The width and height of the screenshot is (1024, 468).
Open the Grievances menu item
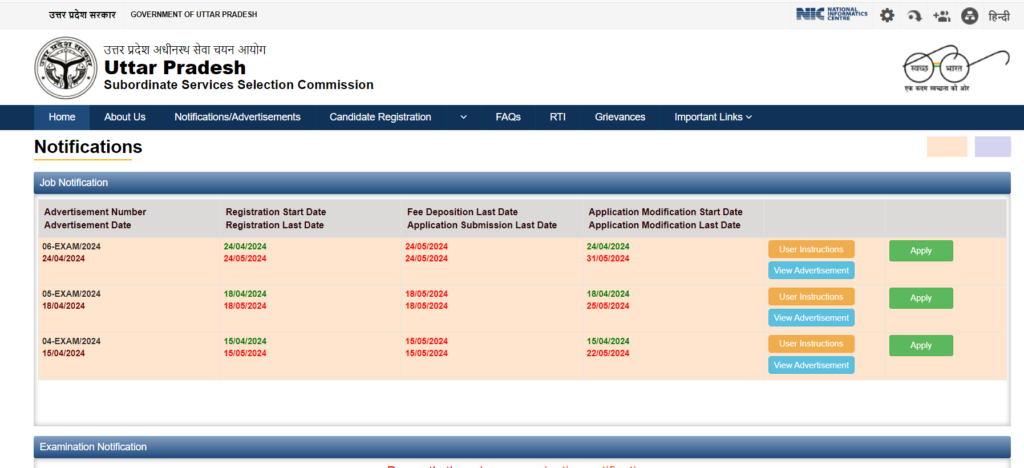click(620, 117)
